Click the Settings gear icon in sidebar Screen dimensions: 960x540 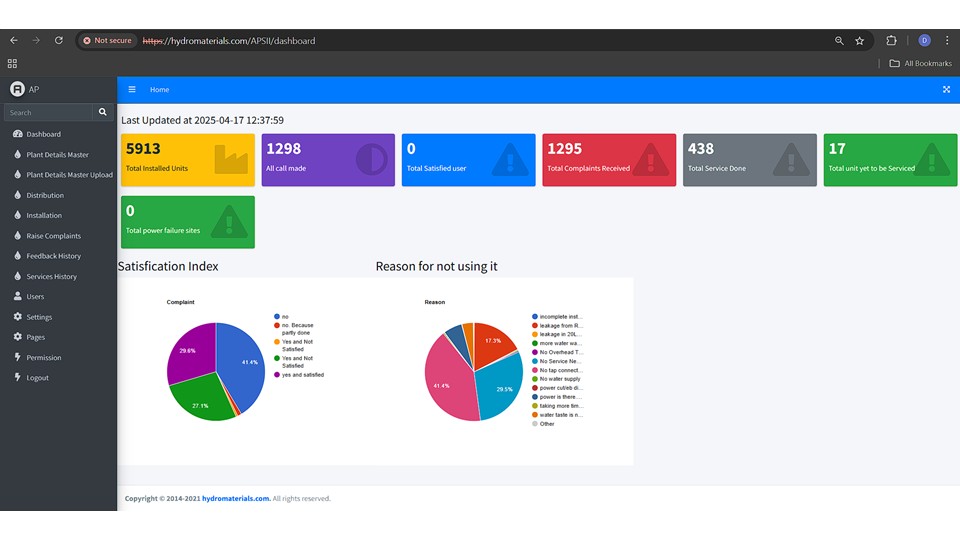[17, 317]
